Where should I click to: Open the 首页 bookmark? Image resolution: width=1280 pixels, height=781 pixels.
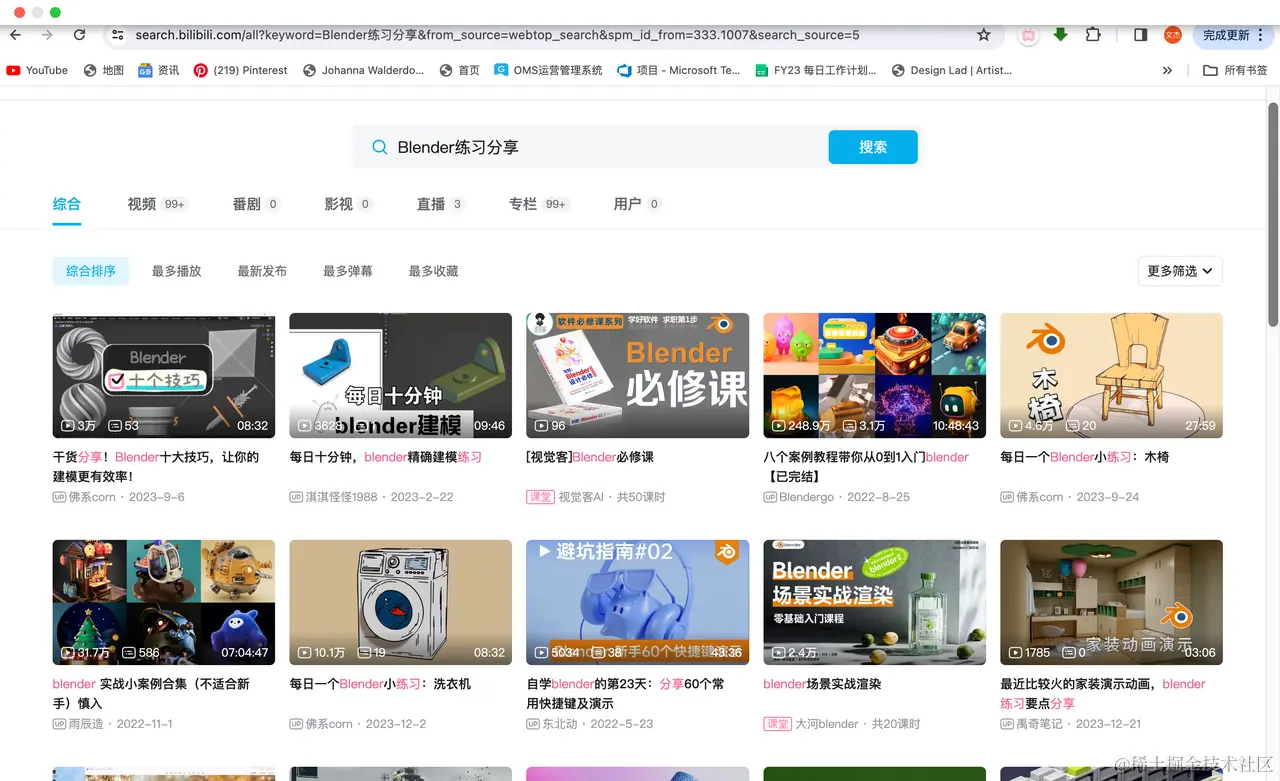pos(460,70)
